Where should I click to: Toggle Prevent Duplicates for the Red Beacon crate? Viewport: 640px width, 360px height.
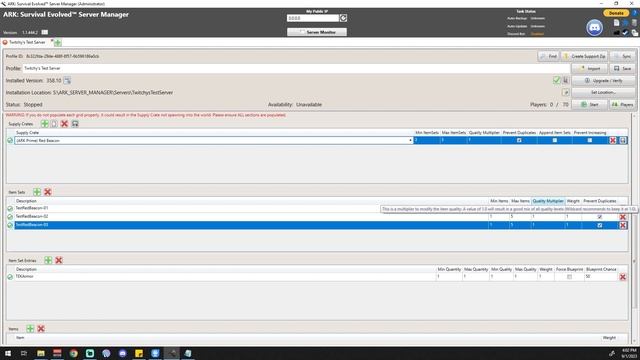coord(519,140)
